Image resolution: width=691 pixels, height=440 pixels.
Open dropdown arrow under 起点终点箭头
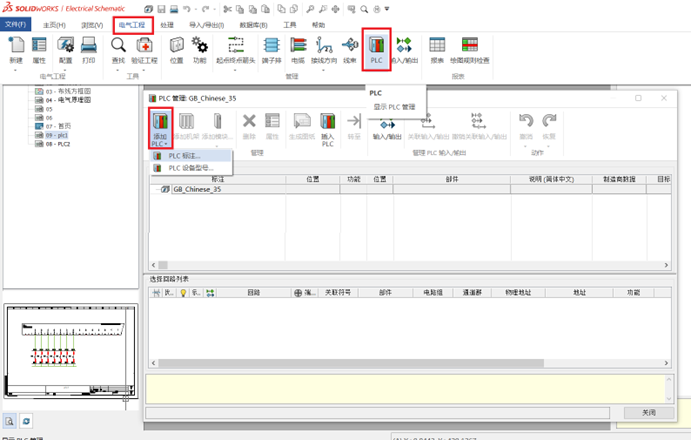pos(235,70)
